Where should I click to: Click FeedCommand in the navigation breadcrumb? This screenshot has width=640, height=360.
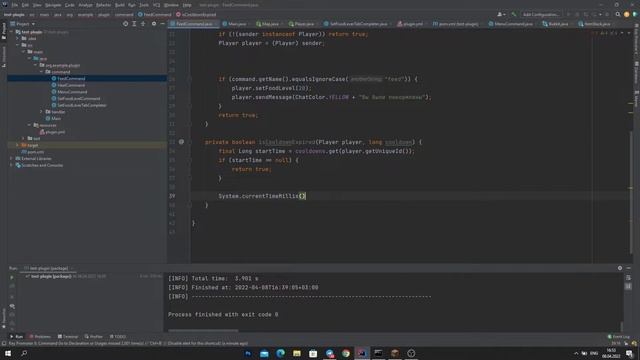155,15
